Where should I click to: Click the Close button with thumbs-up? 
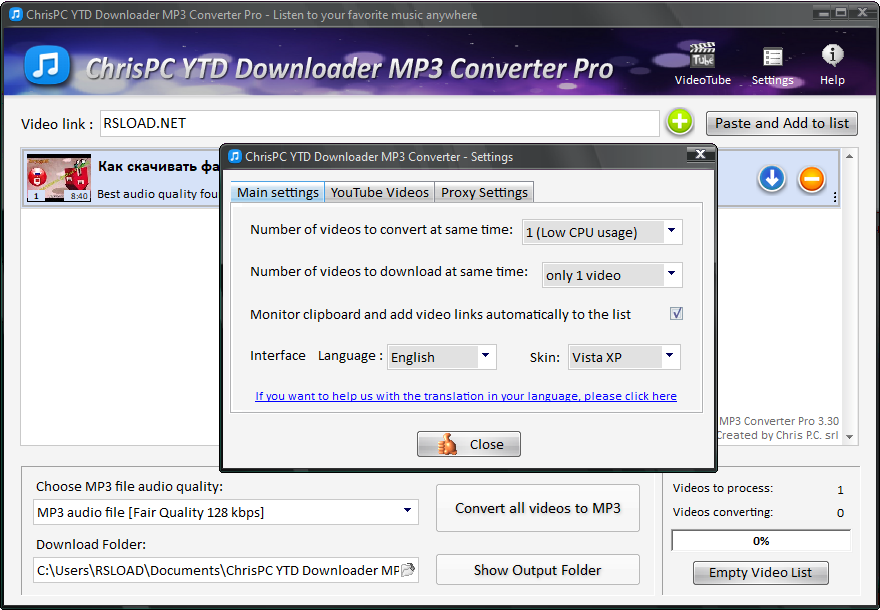[469, 444]
